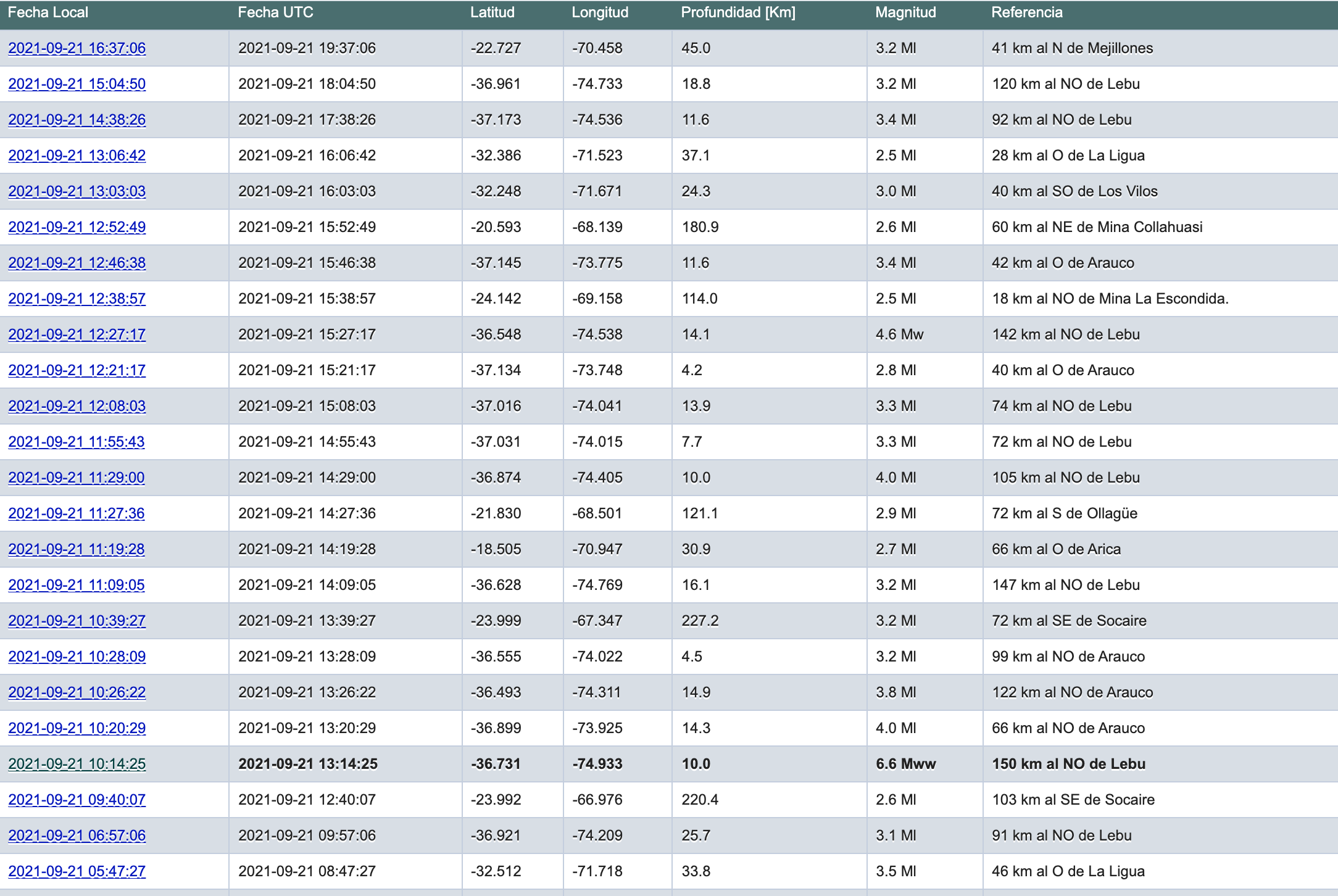The height and width of the screenshot is (896, 1338).
Task: Click the Profundidad [Km] column header
Action: [x=738, y=12]
